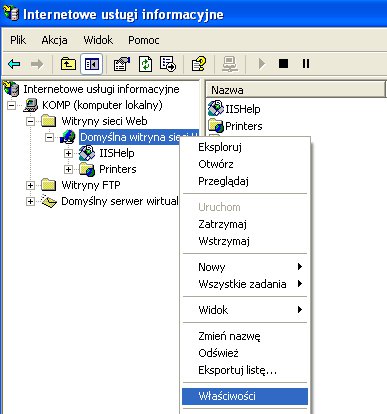
Task: Select 'Printers' label in right pane list
Action: tap(244, 126)
